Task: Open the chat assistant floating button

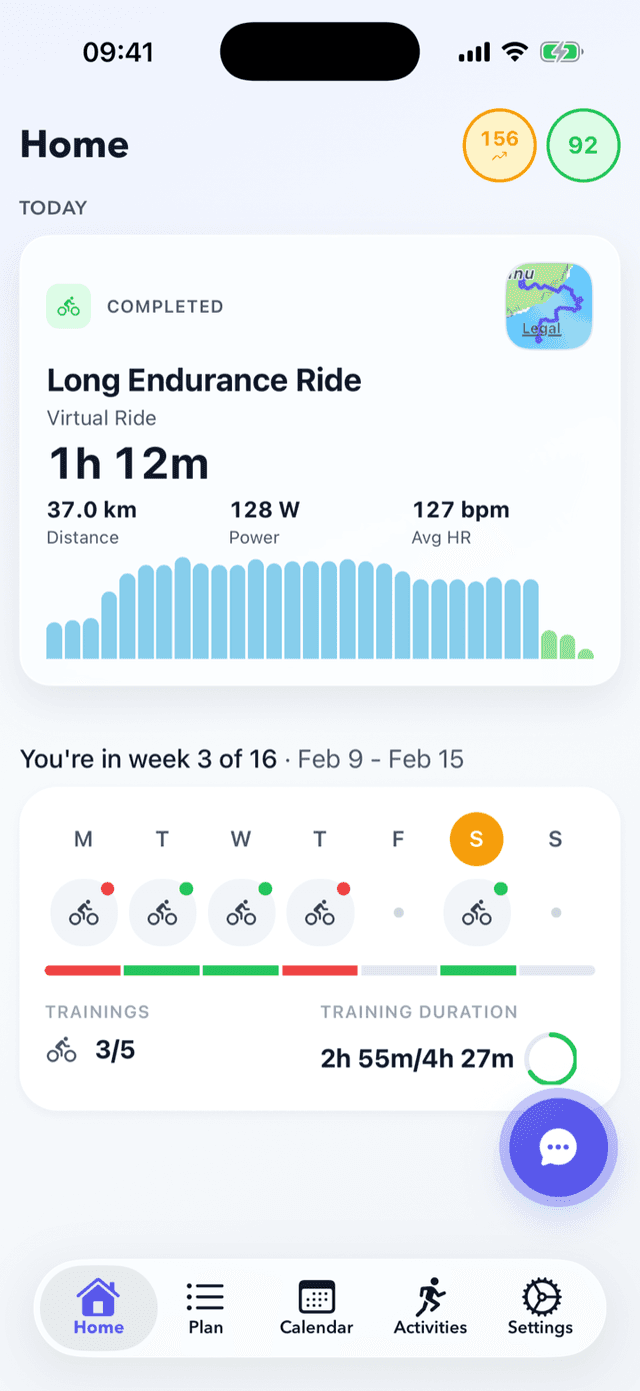Action: 558,1146
